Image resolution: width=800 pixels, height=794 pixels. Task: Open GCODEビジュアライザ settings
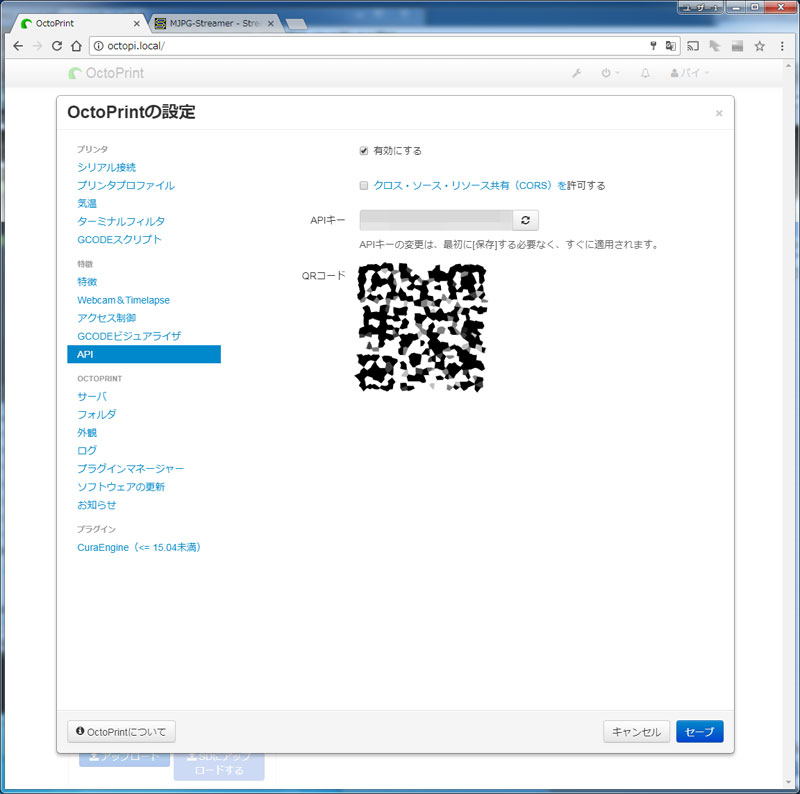pos(129,336)
